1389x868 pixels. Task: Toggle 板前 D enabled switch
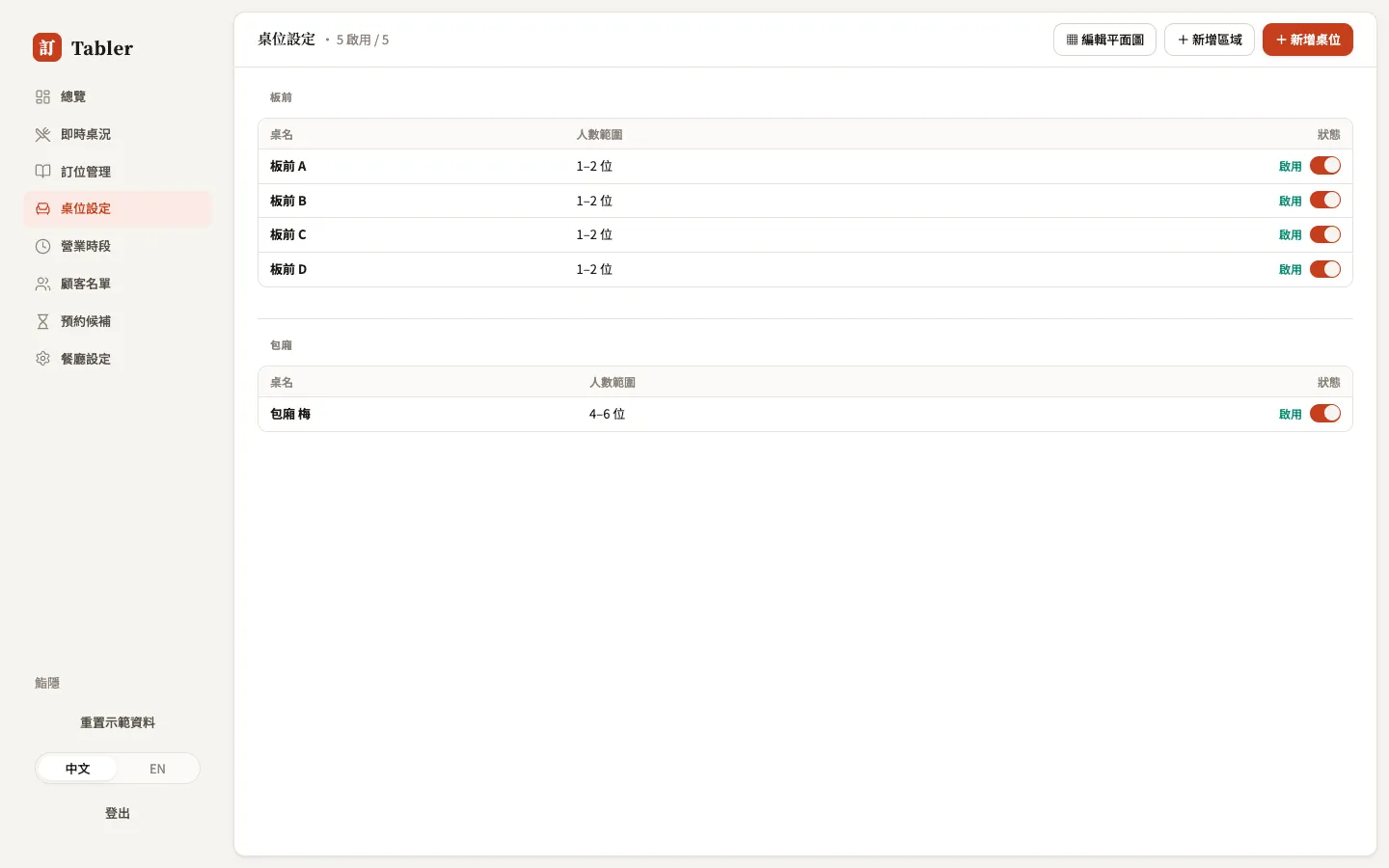1325,269
